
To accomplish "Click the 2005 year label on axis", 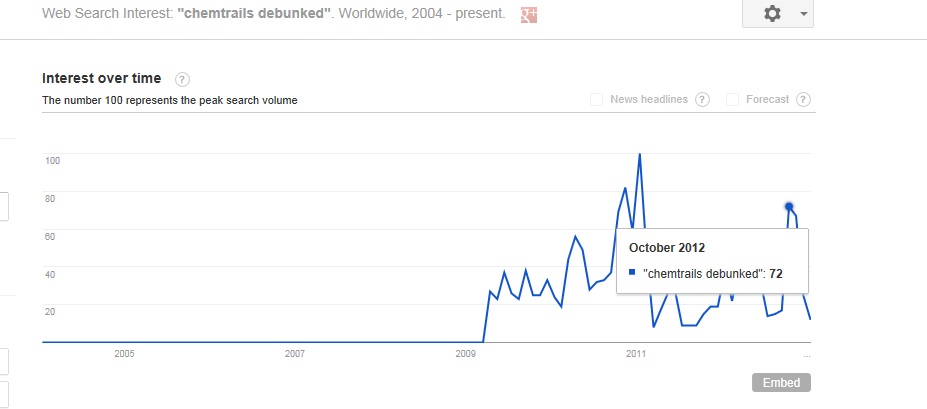I will pyautogui.click(x=124, y=353).
